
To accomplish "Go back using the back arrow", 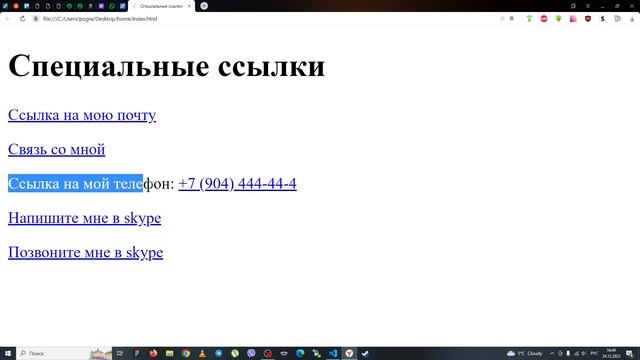I will click(x=7, y=19).
